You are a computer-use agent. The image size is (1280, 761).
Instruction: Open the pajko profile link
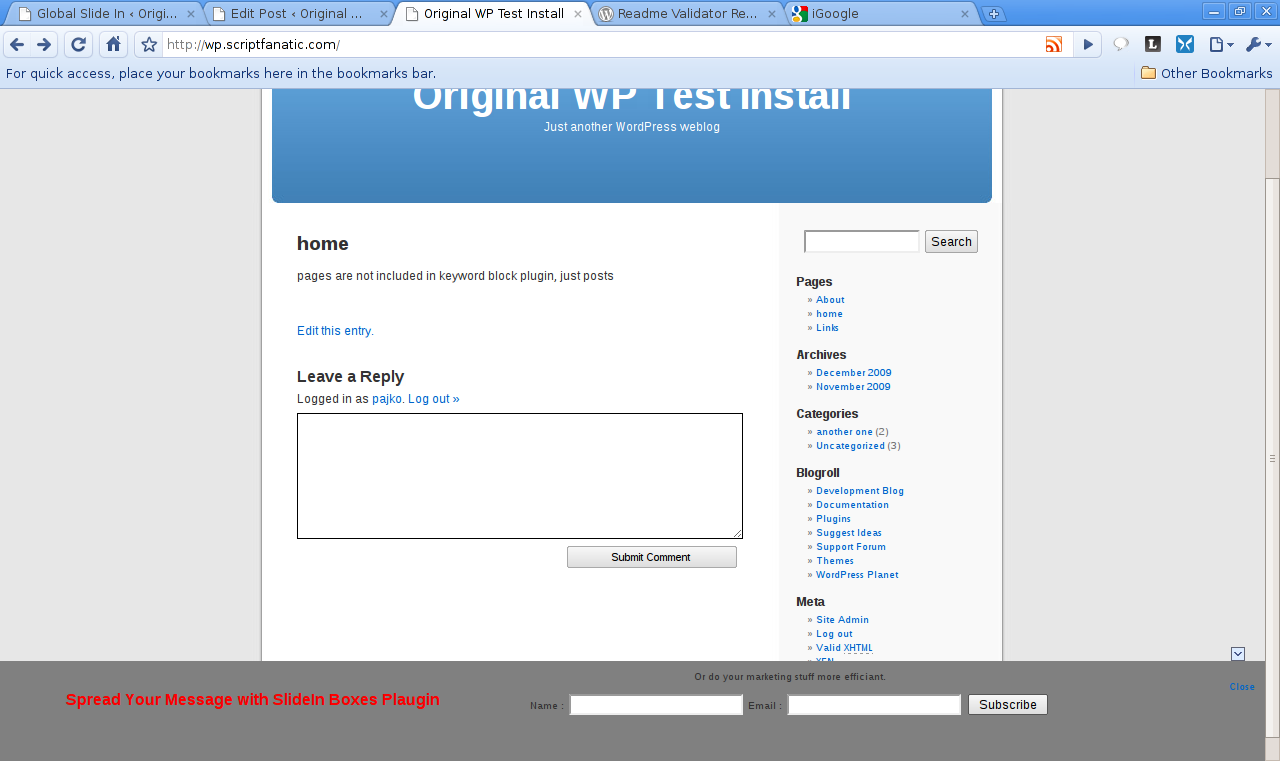(388, 399)
